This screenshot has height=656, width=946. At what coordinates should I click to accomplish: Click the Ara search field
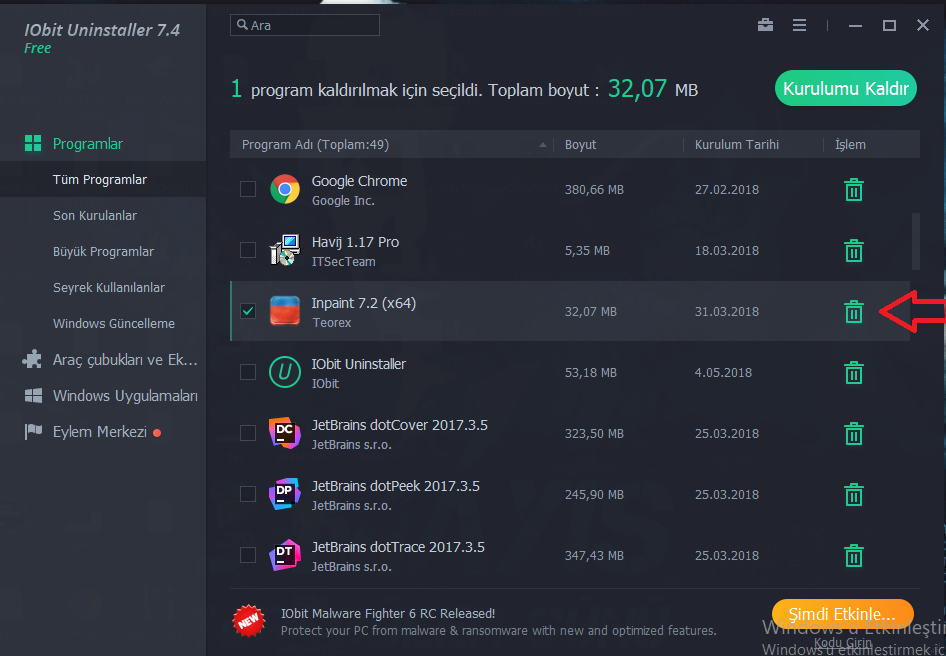pos(305,25)
